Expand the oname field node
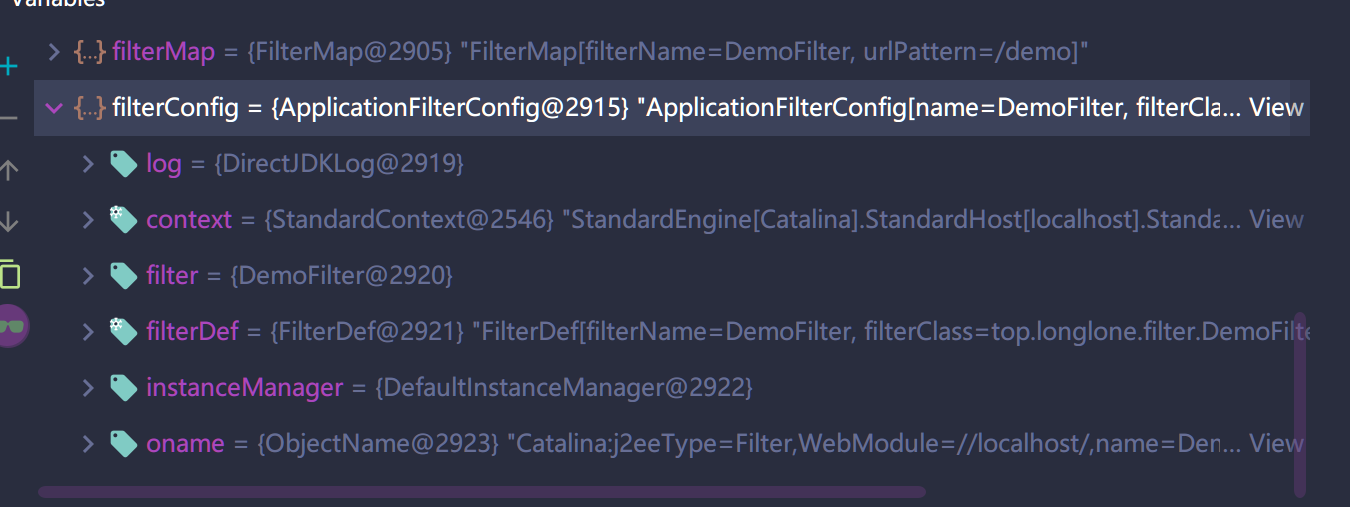This screenshot has height=507, width=1350. [x=88, y=443]
